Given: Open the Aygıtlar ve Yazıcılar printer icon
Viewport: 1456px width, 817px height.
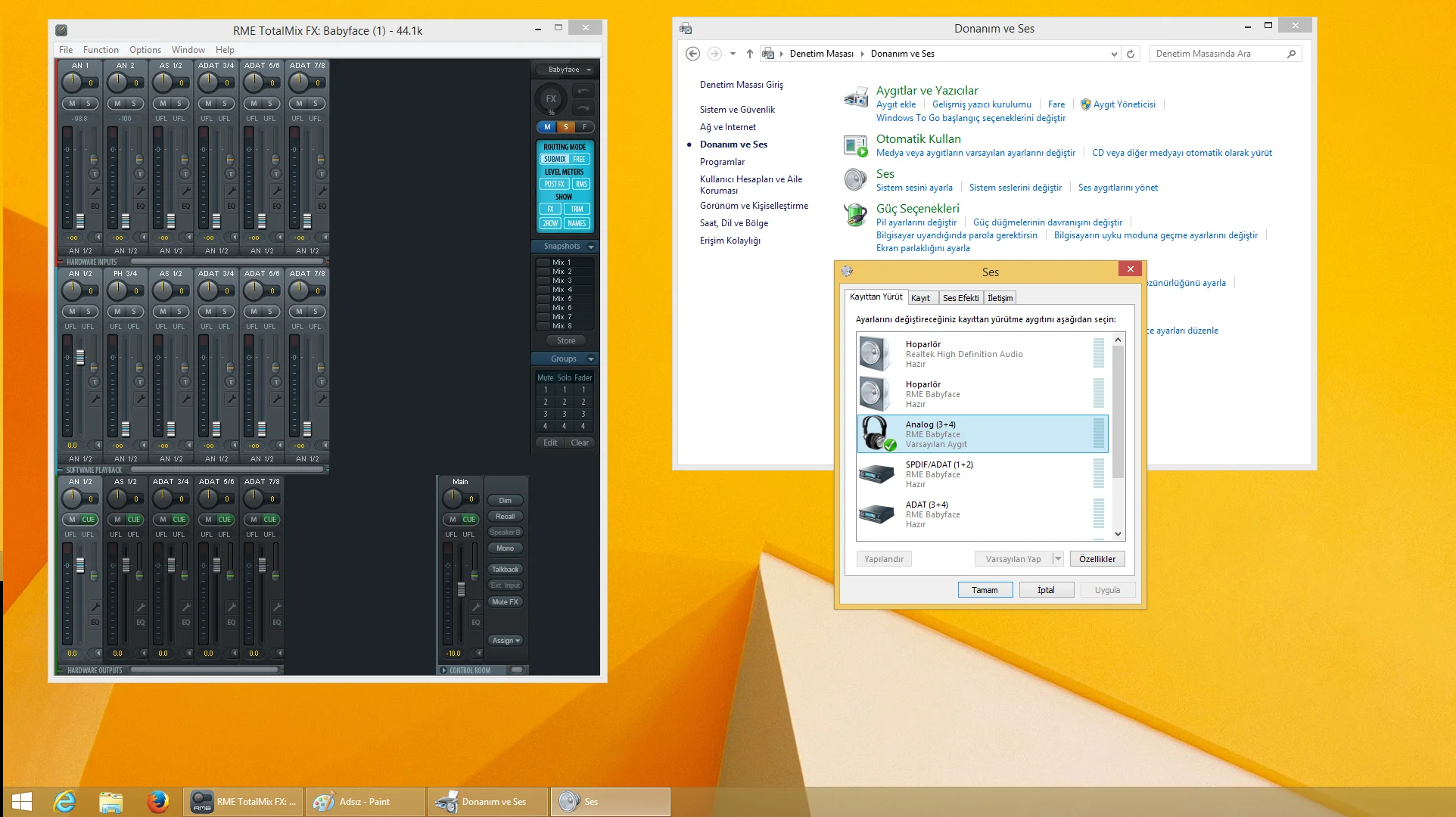Looking at the screenshot, I should pyautogui.click(x=856, y=97).
